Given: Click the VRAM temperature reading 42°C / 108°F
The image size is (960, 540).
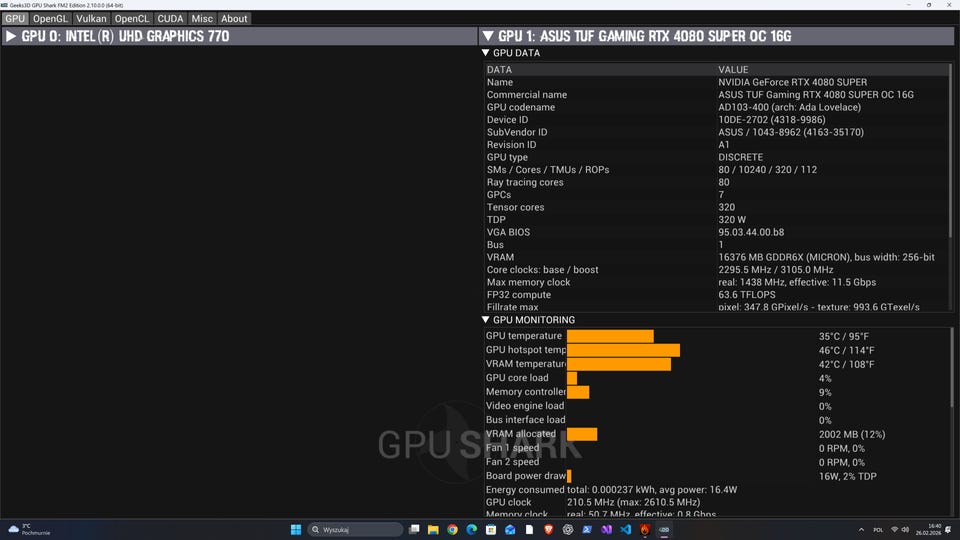Looking at the screenshot, I should (x=846, y=364).
